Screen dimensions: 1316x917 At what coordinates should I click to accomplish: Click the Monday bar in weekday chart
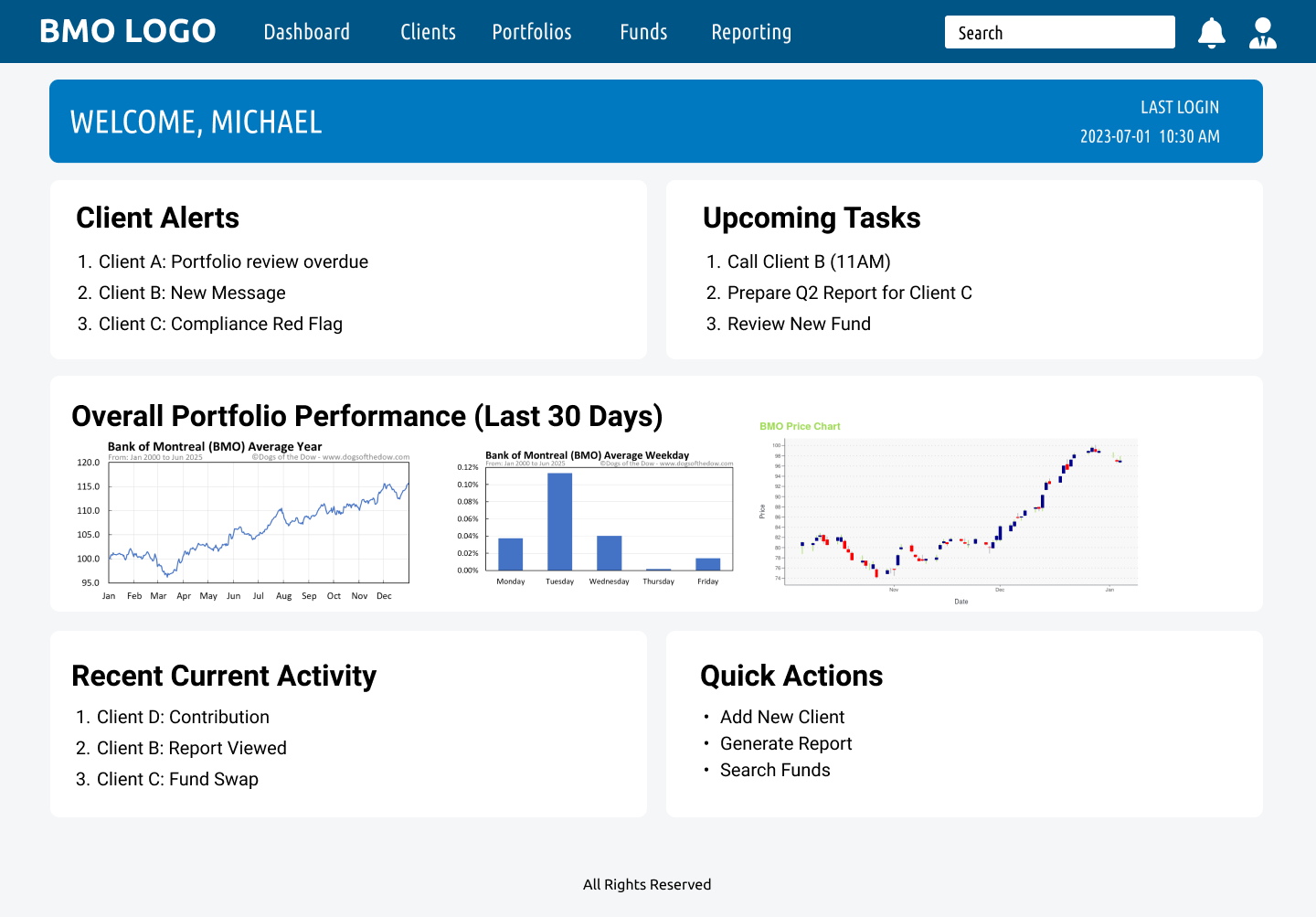pyautogui.click(x=511, y=554)
